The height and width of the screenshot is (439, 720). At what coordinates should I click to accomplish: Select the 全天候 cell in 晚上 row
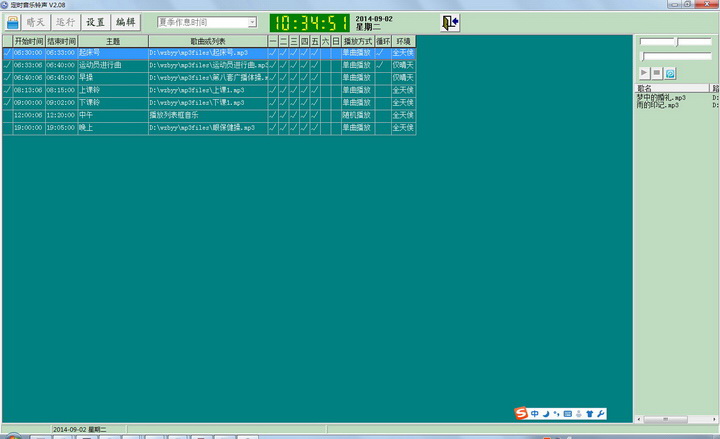coord(404,127)
